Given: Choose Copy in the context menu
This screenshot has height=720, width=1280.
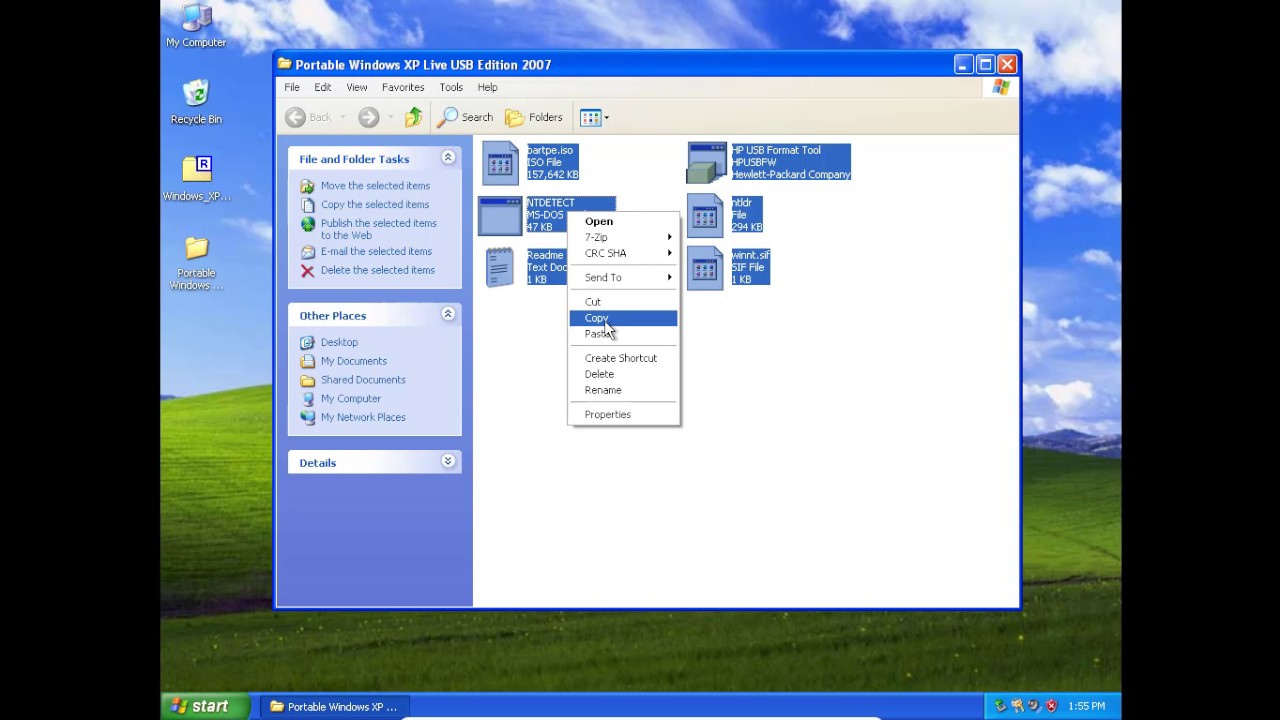Looking at the screenshot, I should 624,318.
